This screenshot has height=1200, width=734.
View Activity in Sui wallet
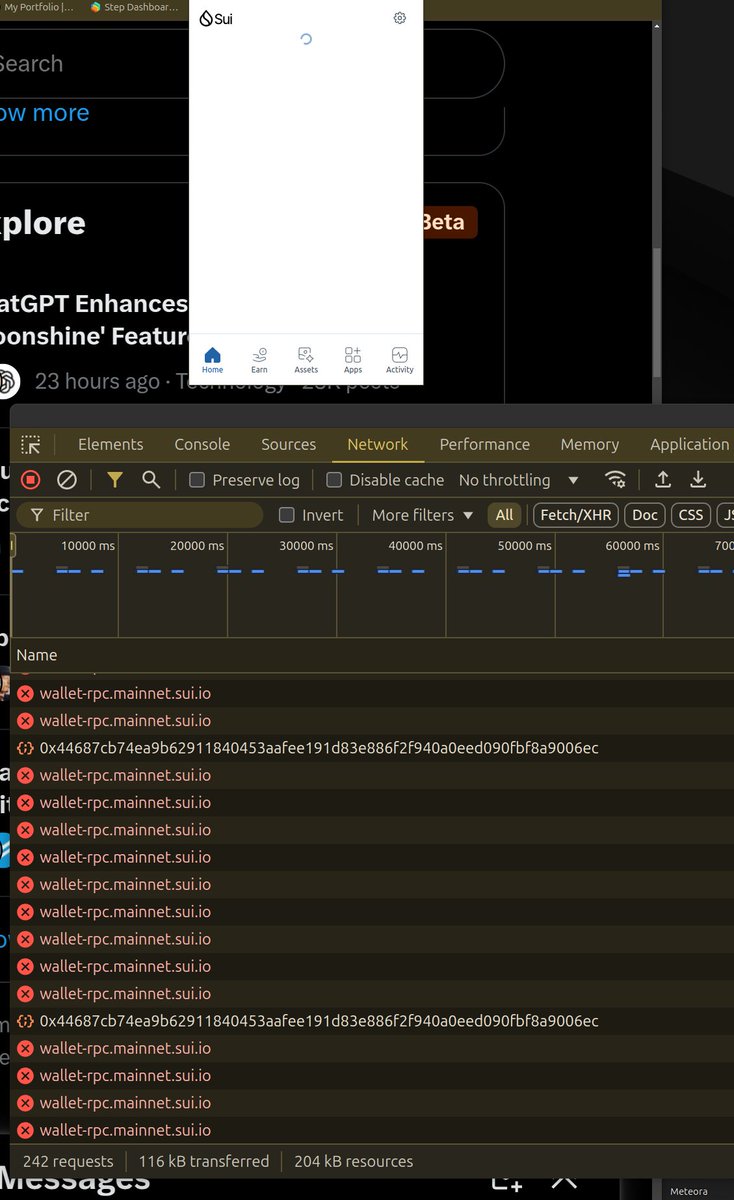(x=400, y=360)
